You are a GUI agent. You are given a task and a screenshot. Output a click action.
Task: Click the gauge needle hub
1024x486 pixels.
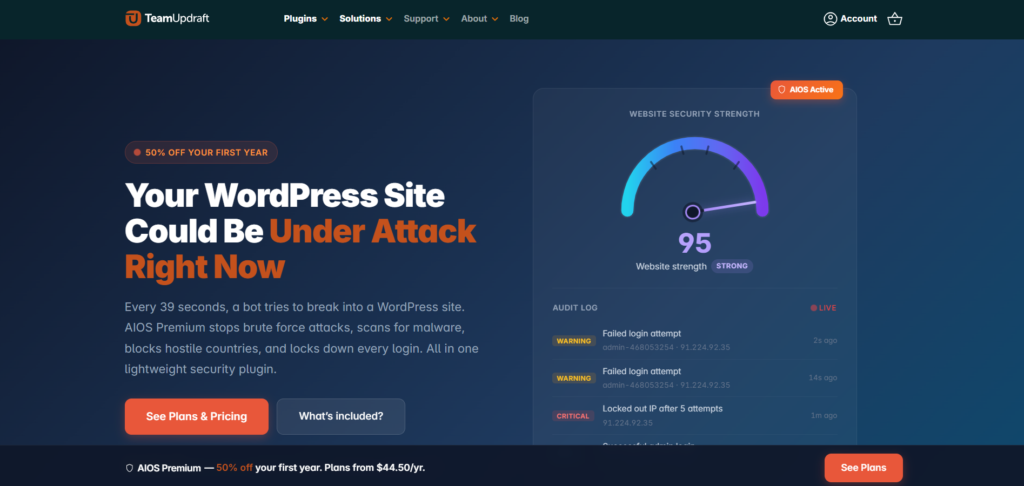click(693, 212)
